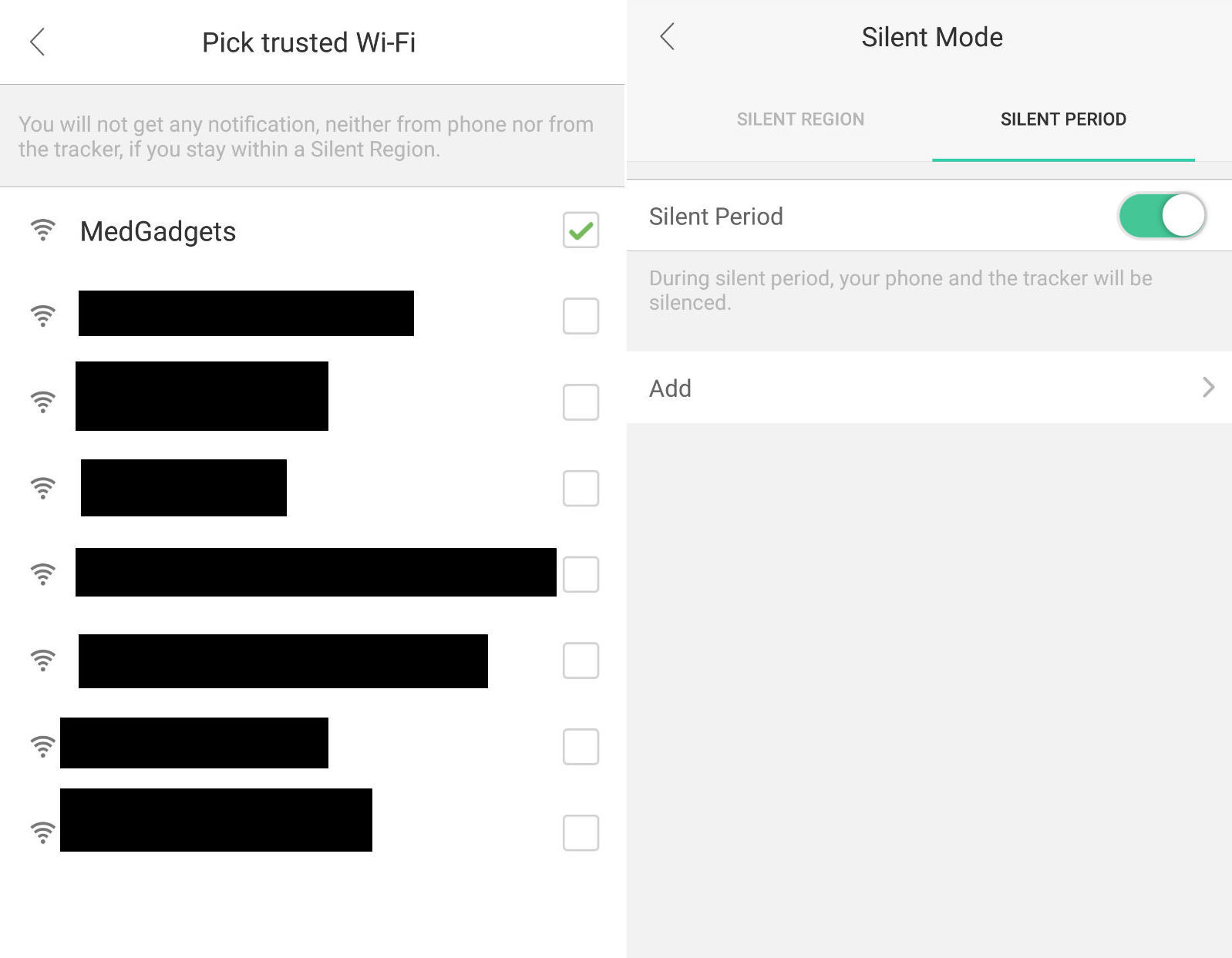Select the Silent Period tab
The image size is (1232, 958).
[x=1063, y=119]
